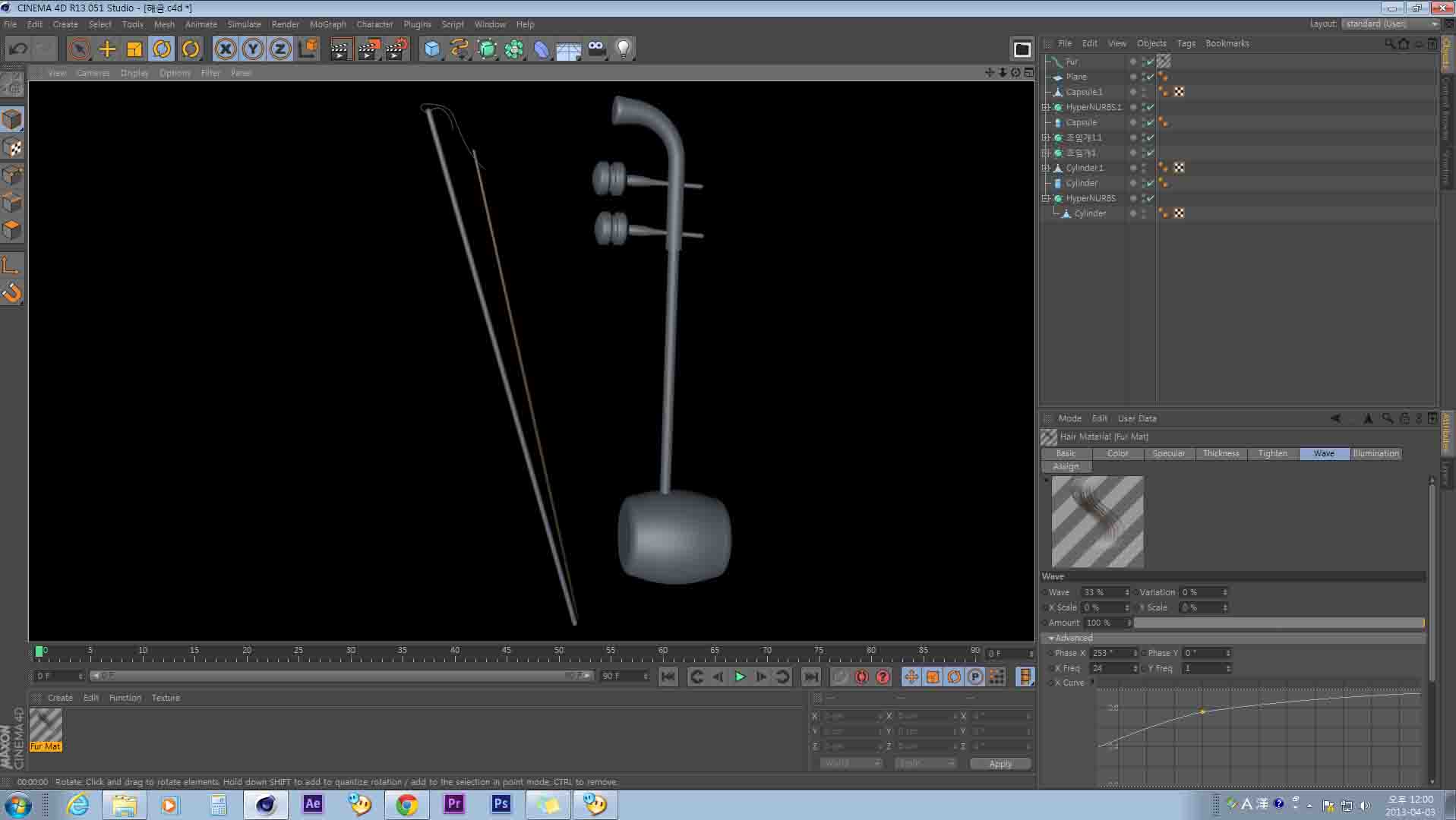Toggle Capsule object visibility dot
This screenshot has height=820, width=1456.
[x=1133, y=122]
